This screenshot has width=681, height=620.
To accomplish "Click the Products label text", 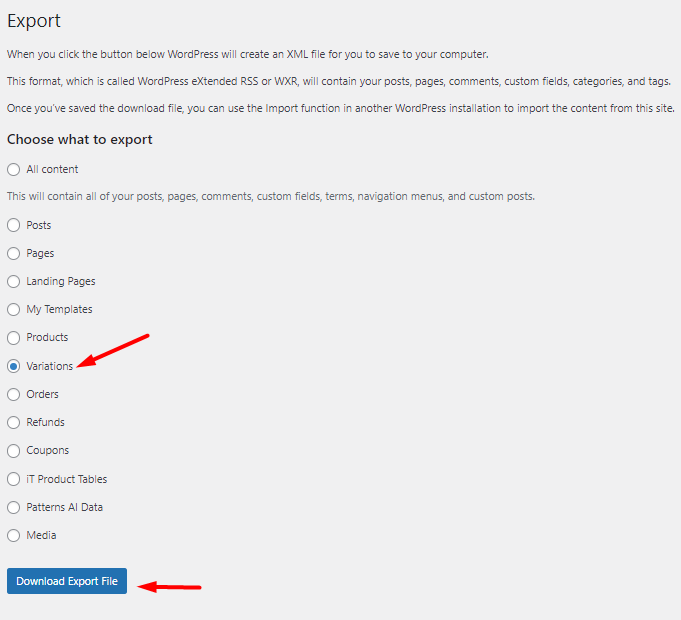I will 47,337.
